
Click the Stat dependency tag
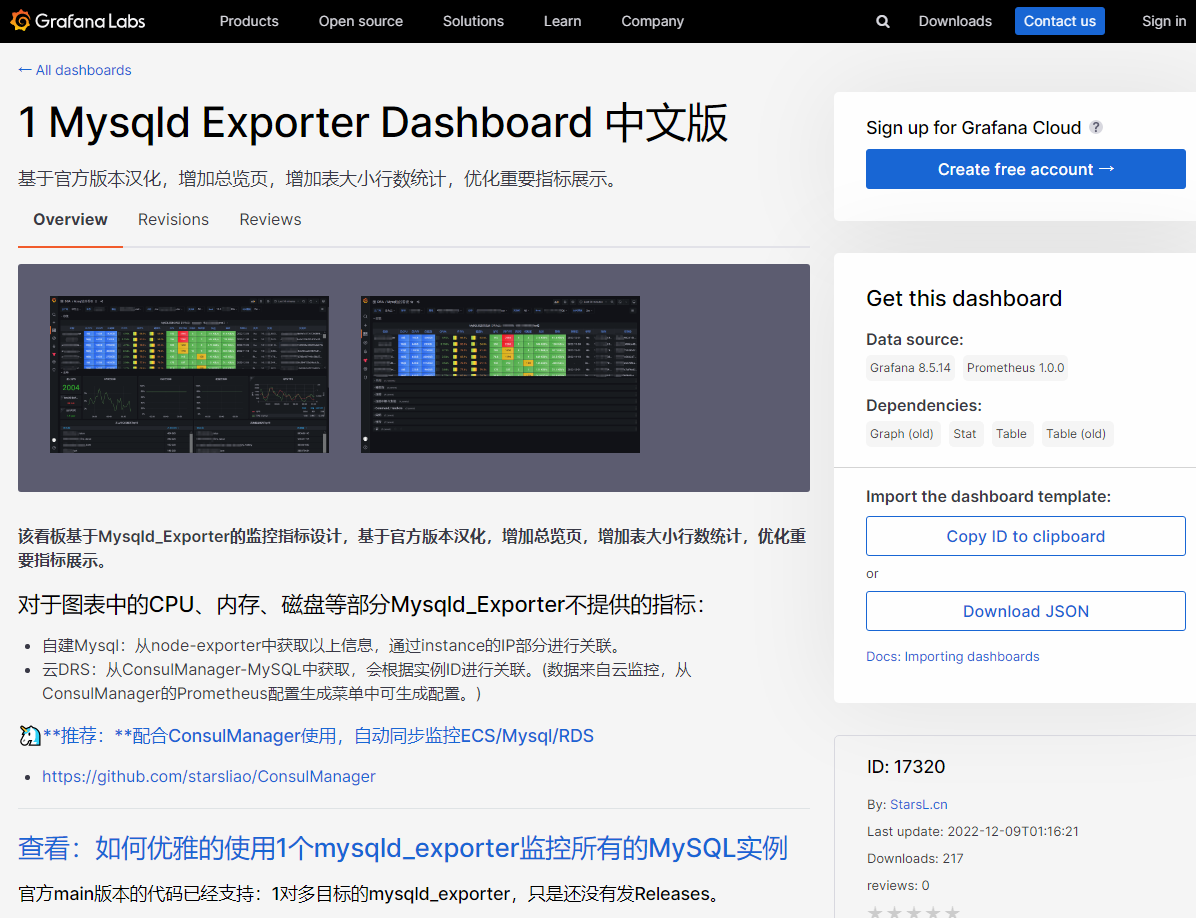click(964, 434)
